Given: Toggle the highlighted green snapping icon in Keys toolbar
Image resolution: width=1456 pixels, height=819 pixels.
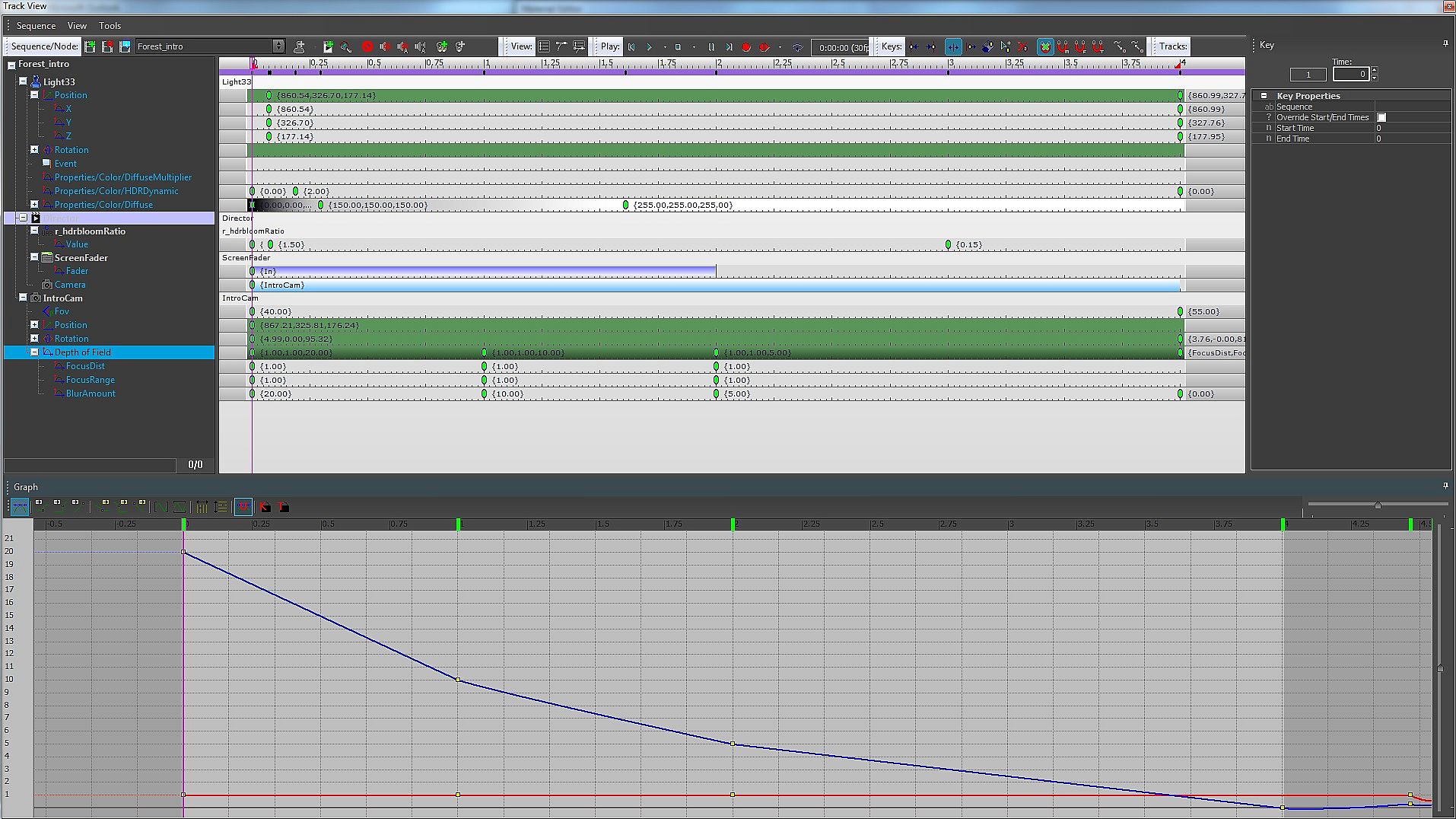Looking at the screenshot, I should point(1045,46).
